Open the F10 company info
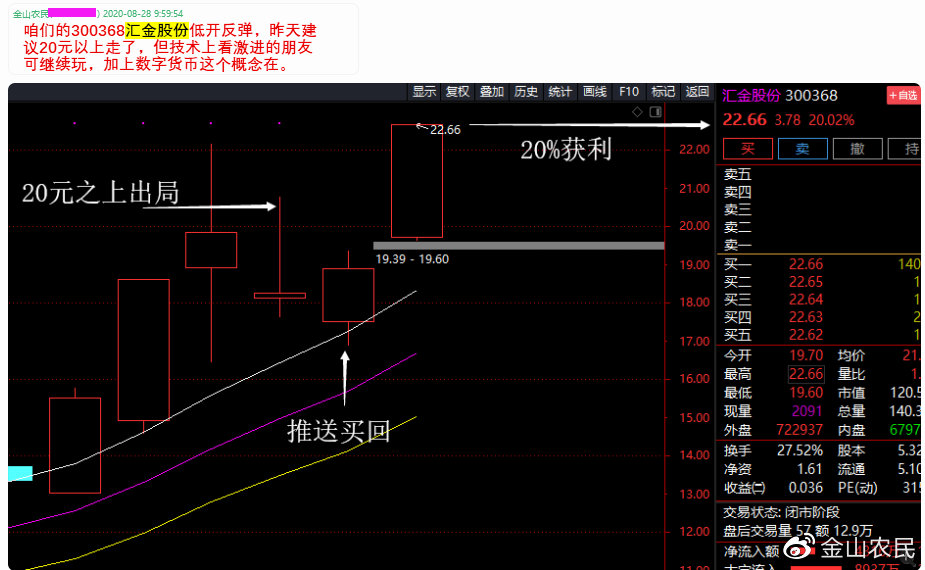 pos(629,92)
